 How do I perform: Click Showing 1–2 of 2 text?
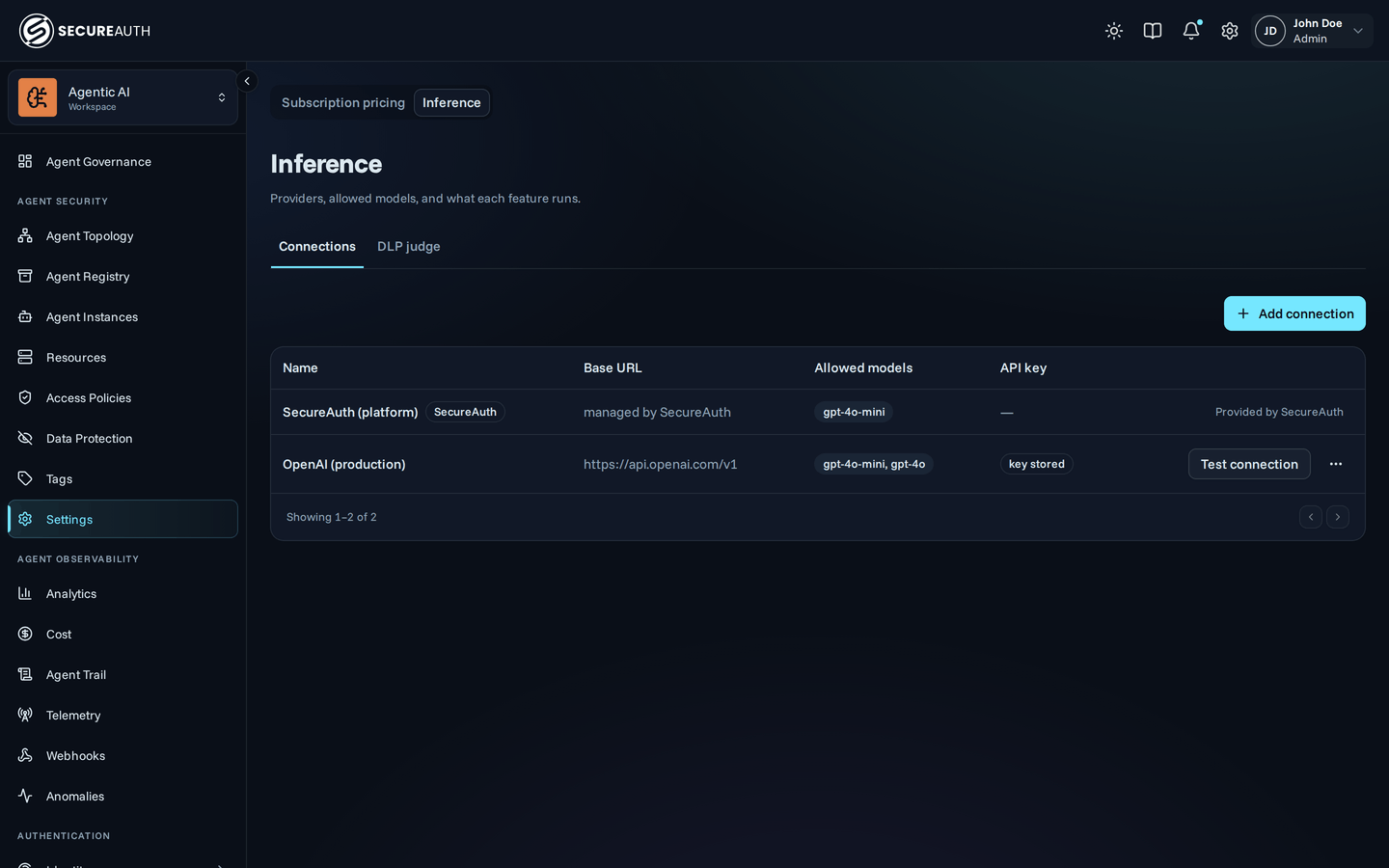(332, 517)
